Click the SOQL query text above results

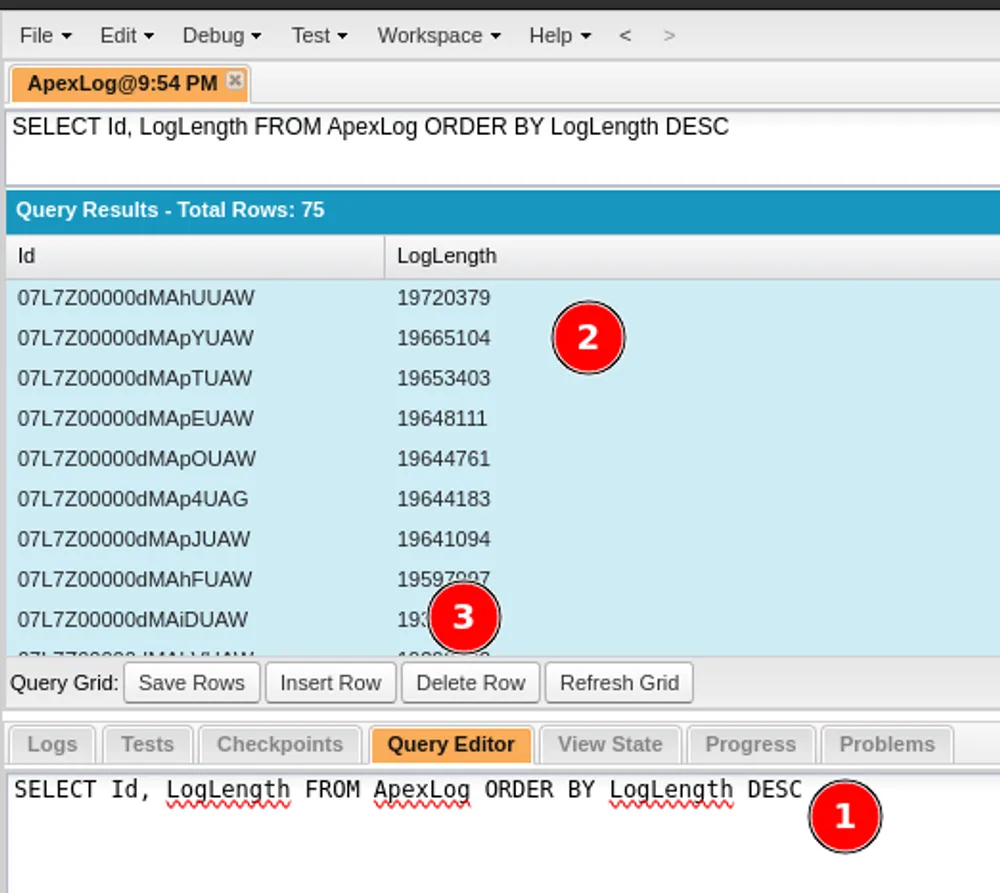coord(370,127)
